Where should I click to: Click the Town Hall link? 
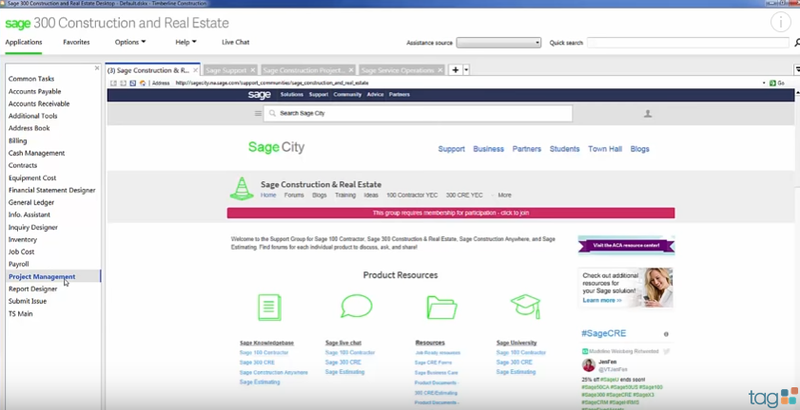605,149
